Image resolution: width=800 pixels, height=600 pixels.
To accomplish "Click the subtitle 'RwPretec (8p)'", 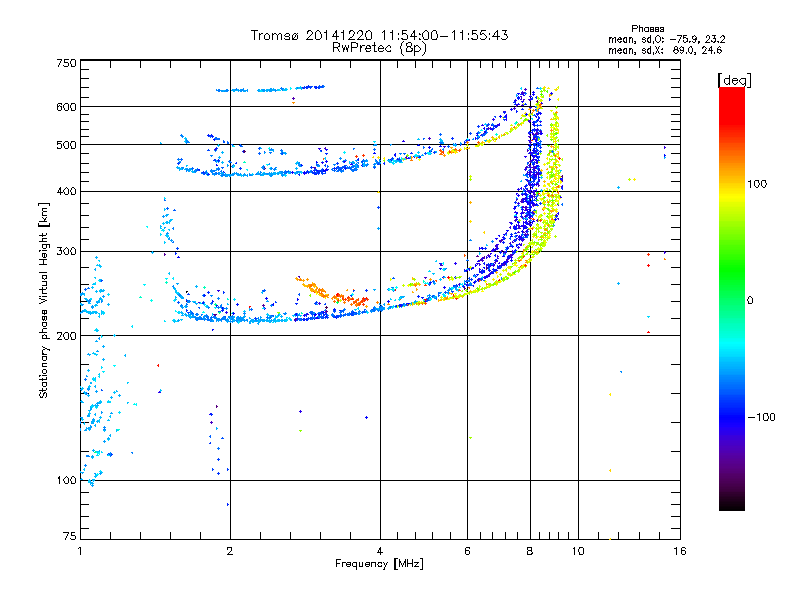I will tap(379, 48).
